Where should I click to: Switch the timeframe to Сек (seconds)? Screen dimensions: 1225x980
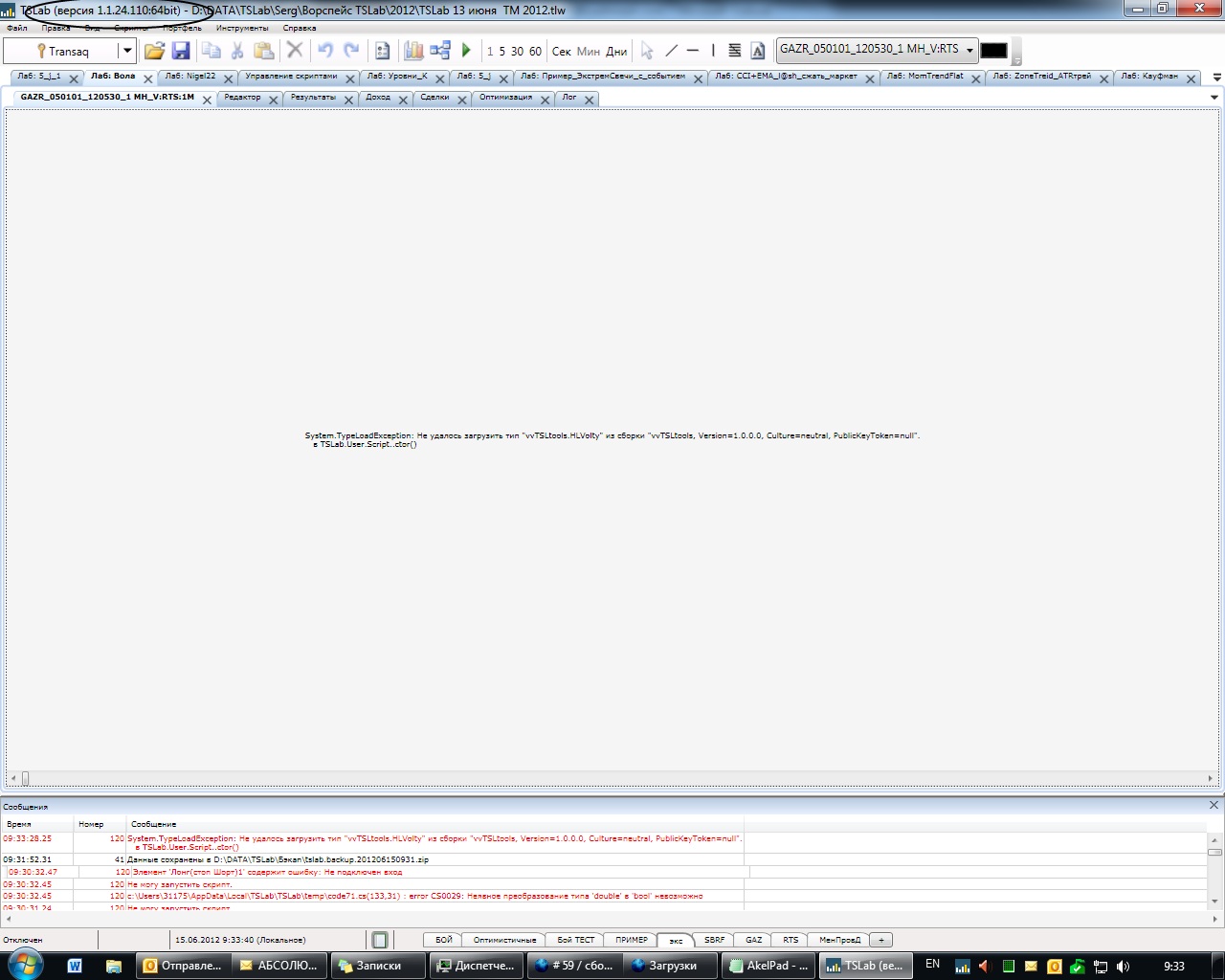(x=562, y=52)
